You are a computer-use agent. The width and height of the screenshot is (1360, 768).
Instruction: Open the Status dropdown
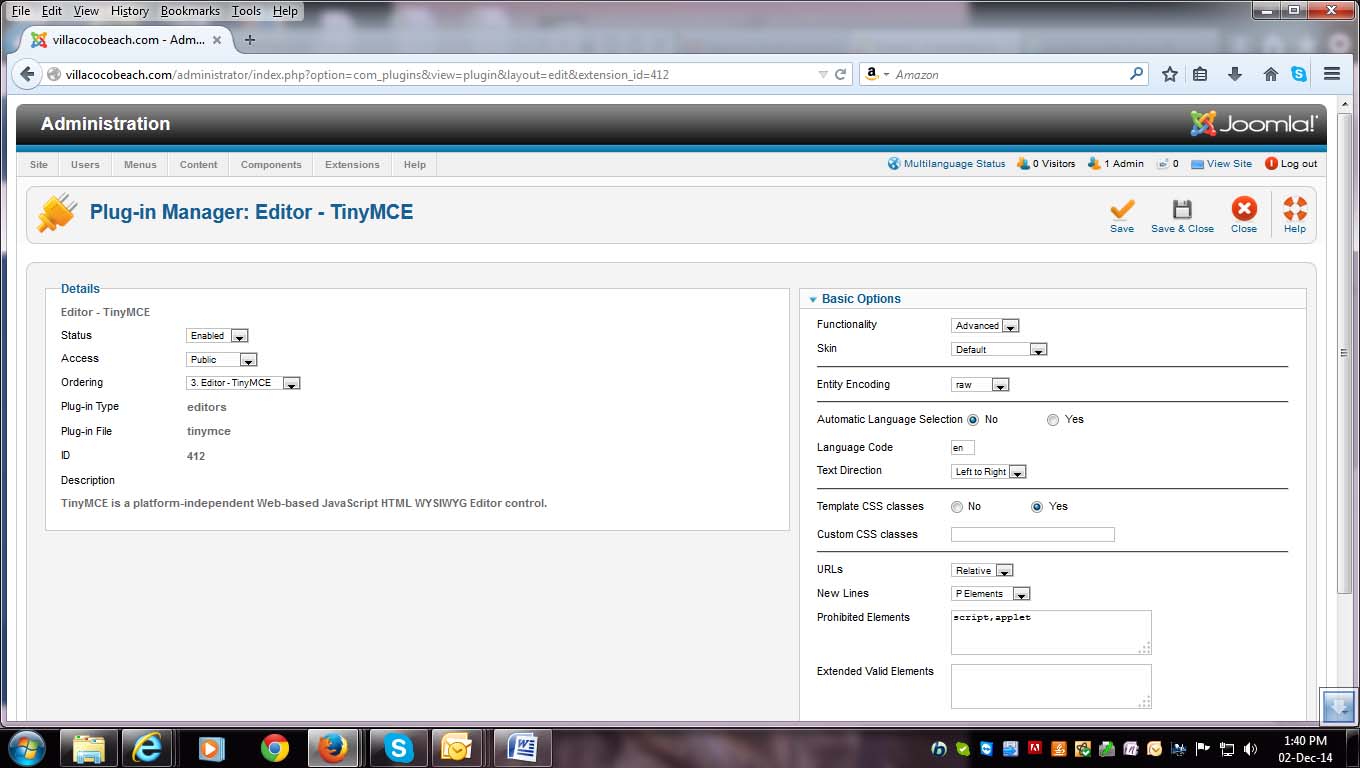coord(217,336)
